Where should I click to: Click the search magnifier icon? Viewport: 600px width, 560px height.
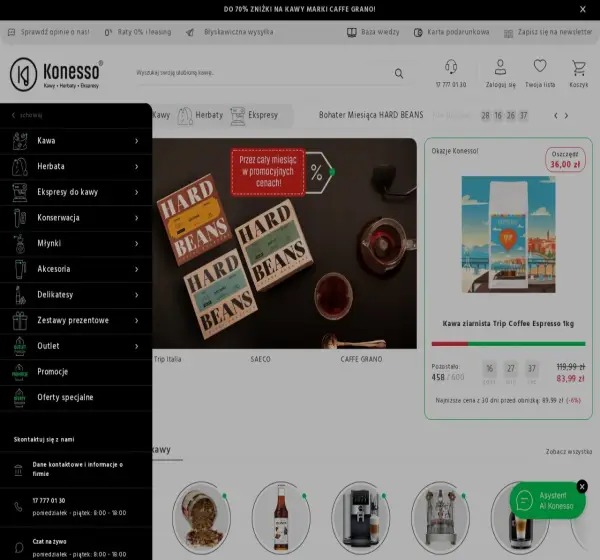(399, 73)
